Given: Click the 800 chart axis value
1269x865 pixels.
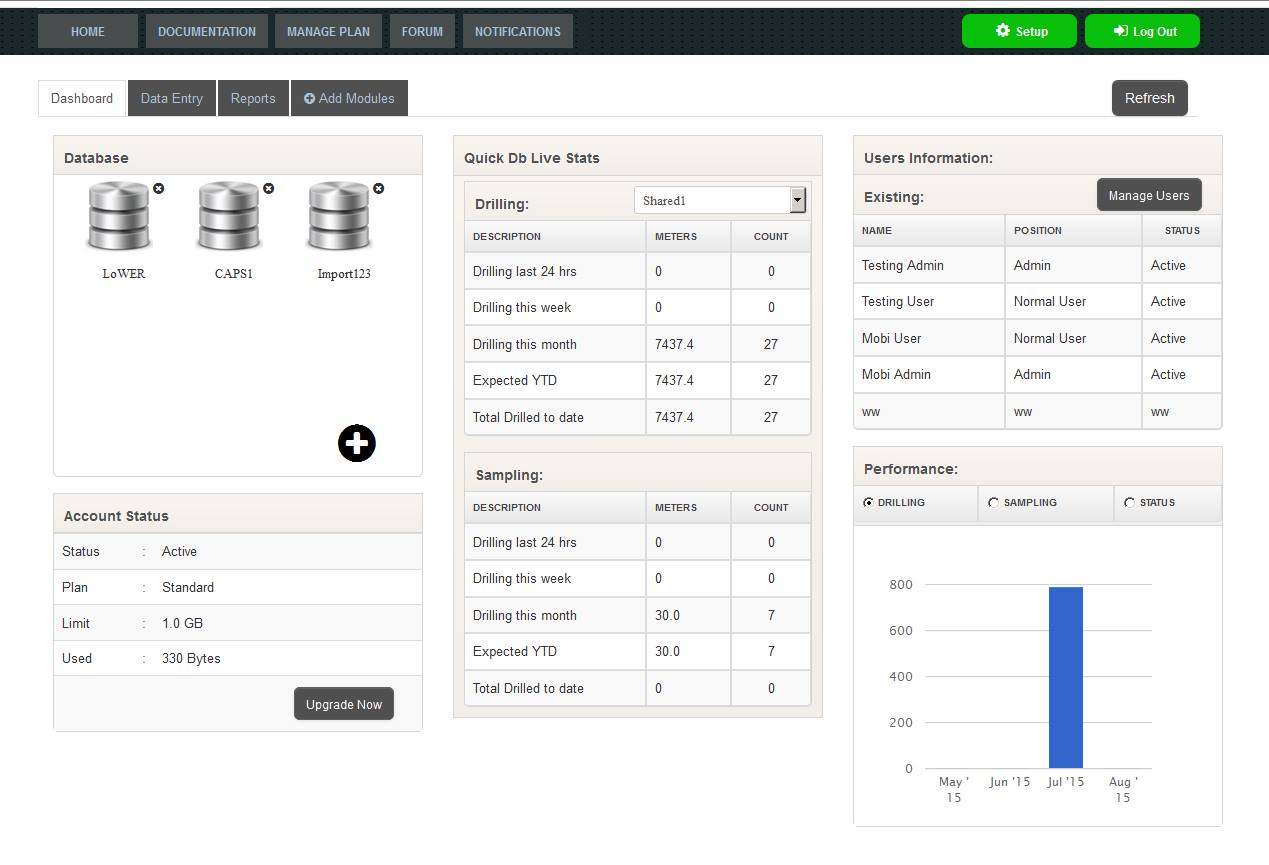Looking at the screenshot, I should click(x=901, y=585).
